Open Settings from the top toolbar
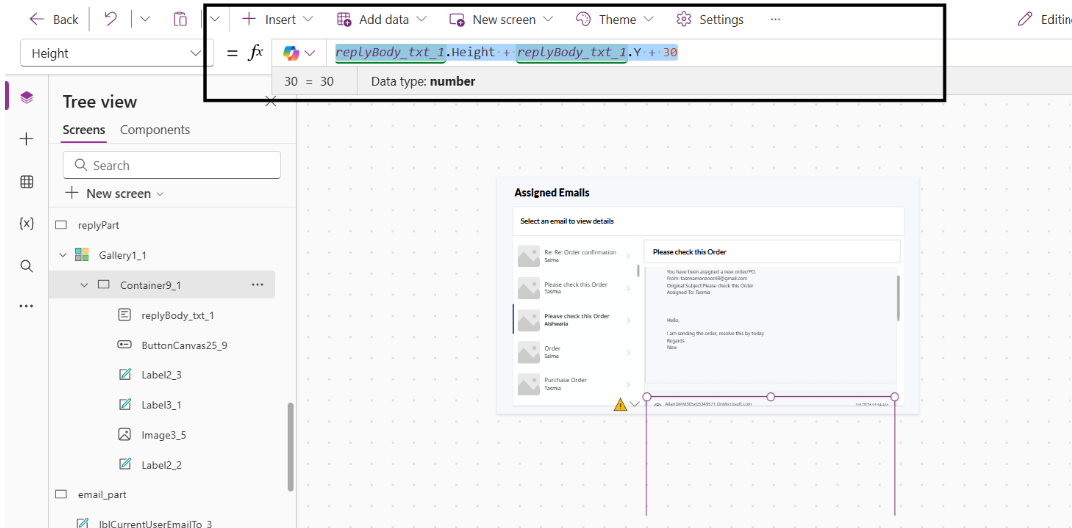The height and width of the screenshot is (528, 1072). 710,19
